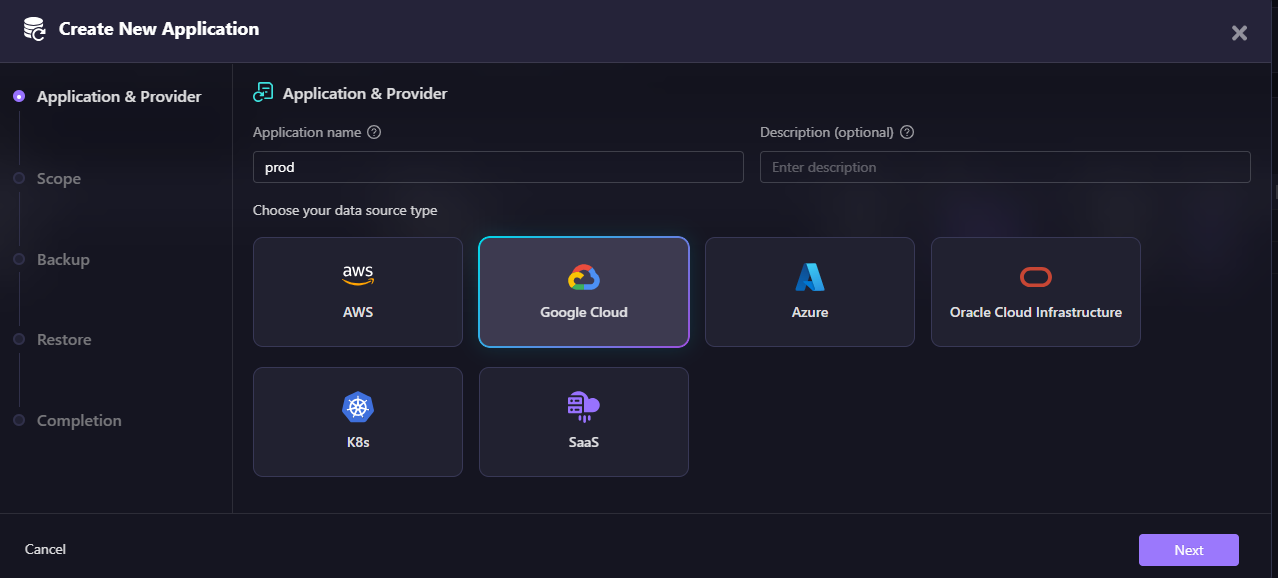Select the Google Cloud card label

tap(584, 312)
